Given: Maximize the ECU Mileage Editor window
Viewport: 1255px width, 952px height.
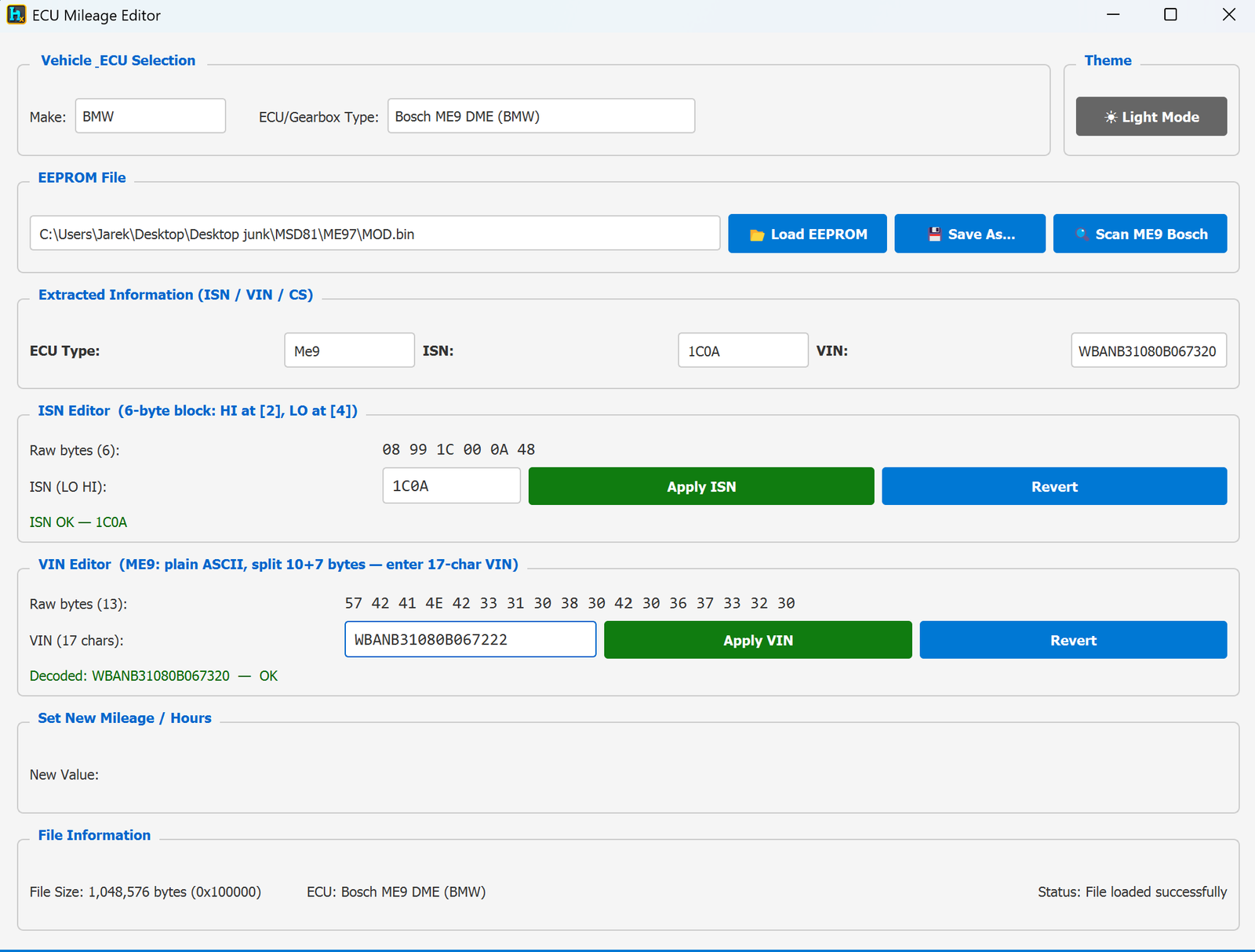Looking at the screenshot, I should pos(1170,15).
